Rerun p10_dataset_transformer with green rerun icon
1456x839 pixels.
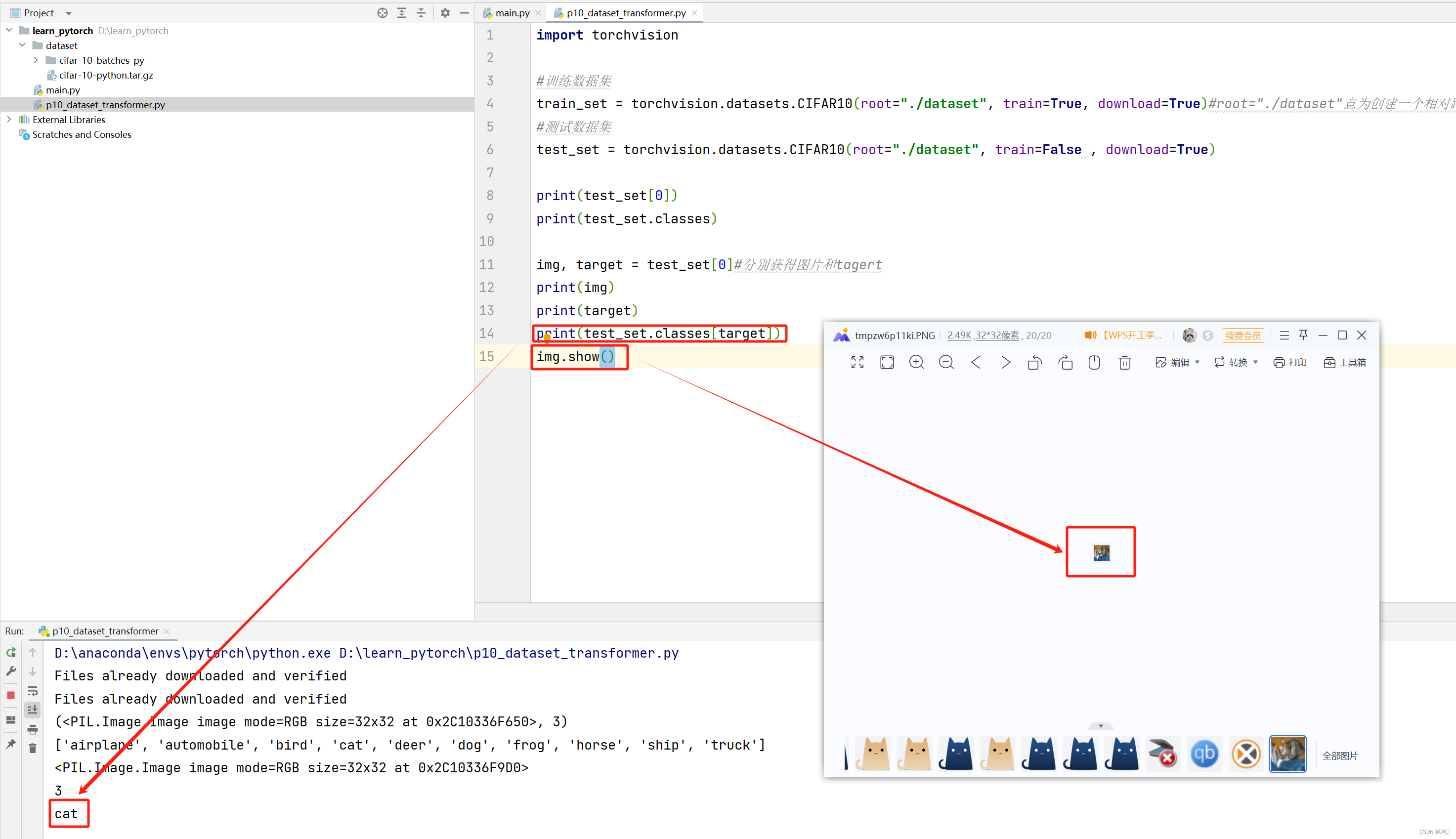click(x=11, y=652)
